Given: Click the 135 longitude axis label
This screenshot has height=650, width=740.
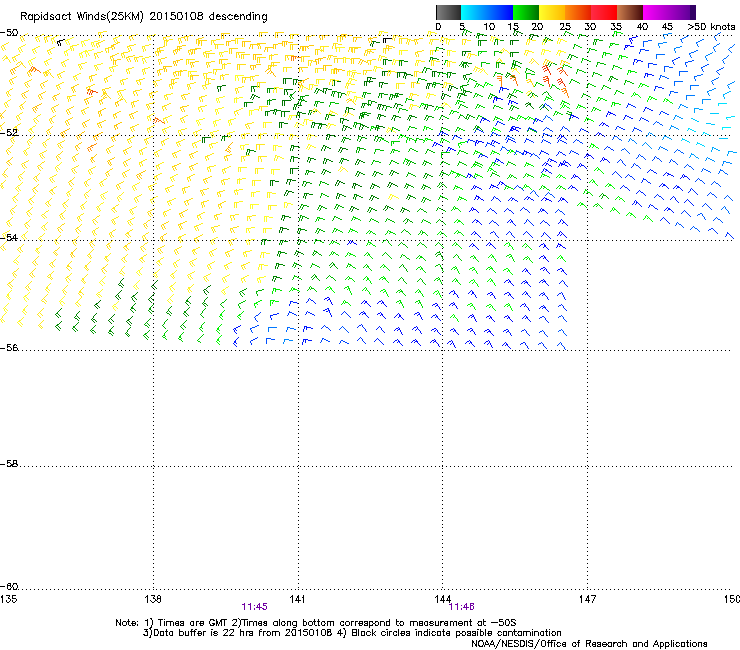Looking at the screenshot, I should [8, 599].
